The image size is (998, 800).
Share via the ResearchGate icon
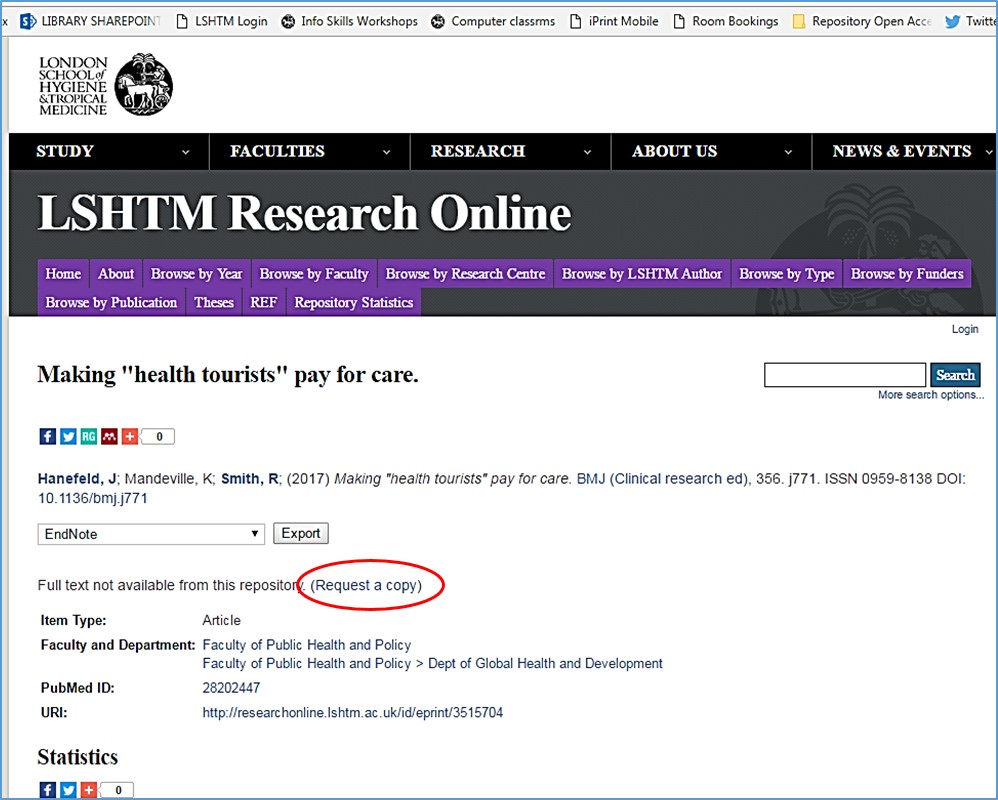88,436
